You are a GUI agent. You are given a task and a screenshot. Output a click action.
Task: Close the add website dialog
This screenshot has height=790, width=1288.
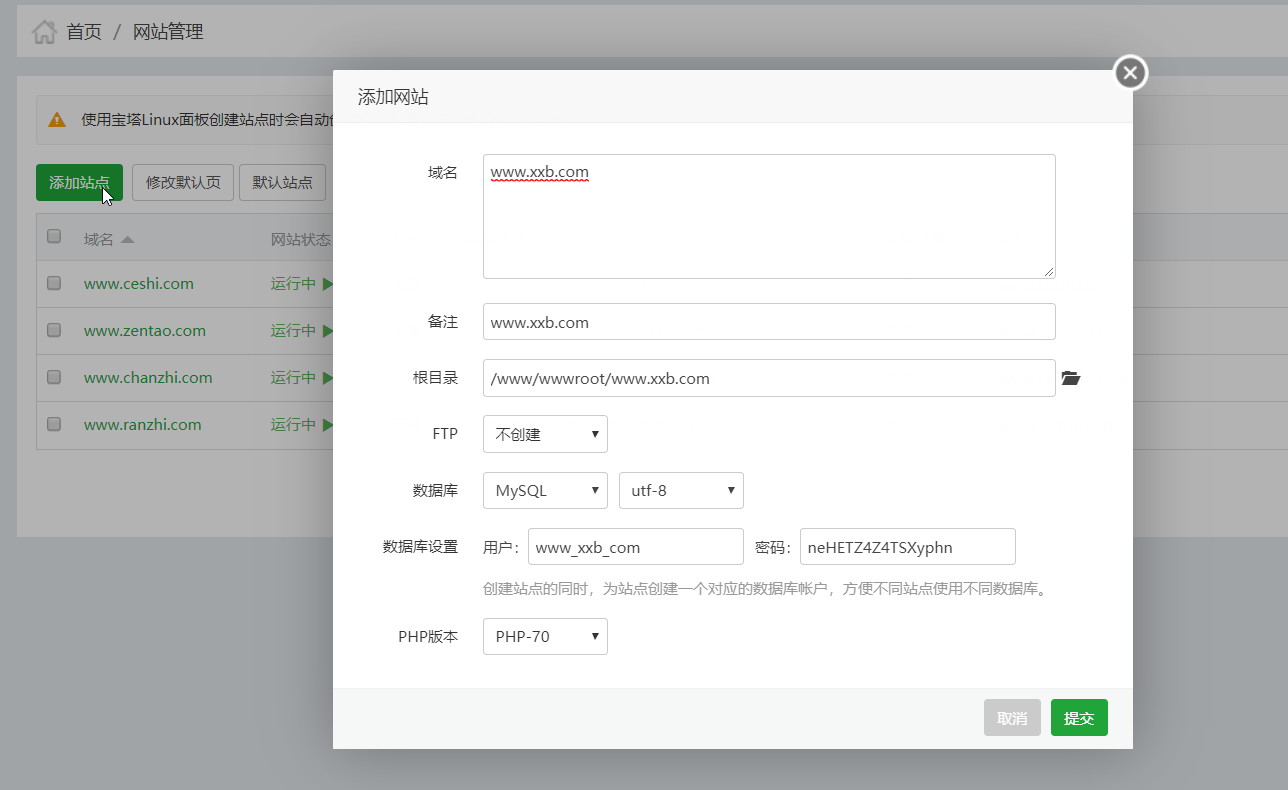pyautogui.click(x=1130, y=73)
